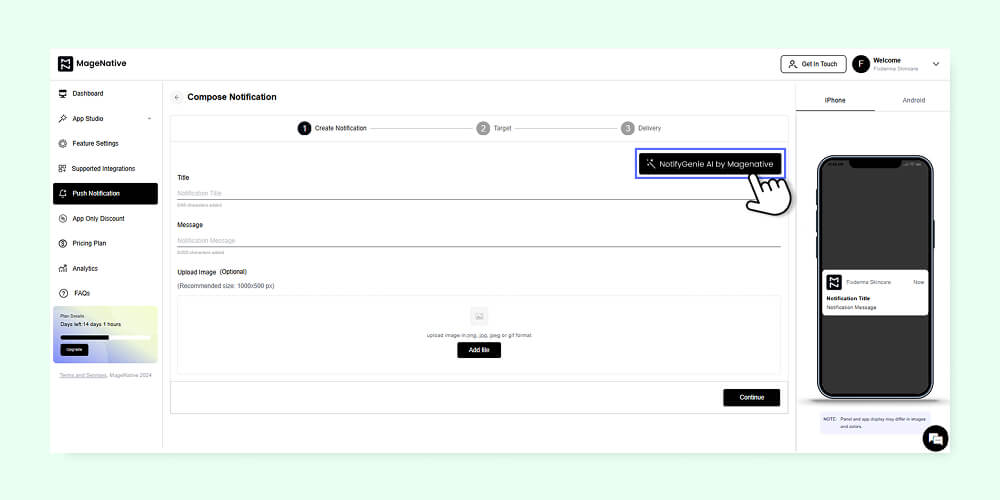Focus the Notification Message input field

(478, 240)
